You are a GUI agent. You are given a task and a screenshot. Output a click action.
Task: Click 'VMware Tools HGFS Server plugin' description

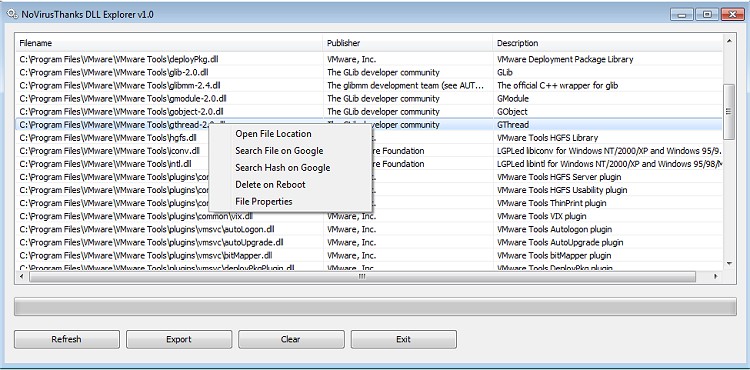point(559,177)
